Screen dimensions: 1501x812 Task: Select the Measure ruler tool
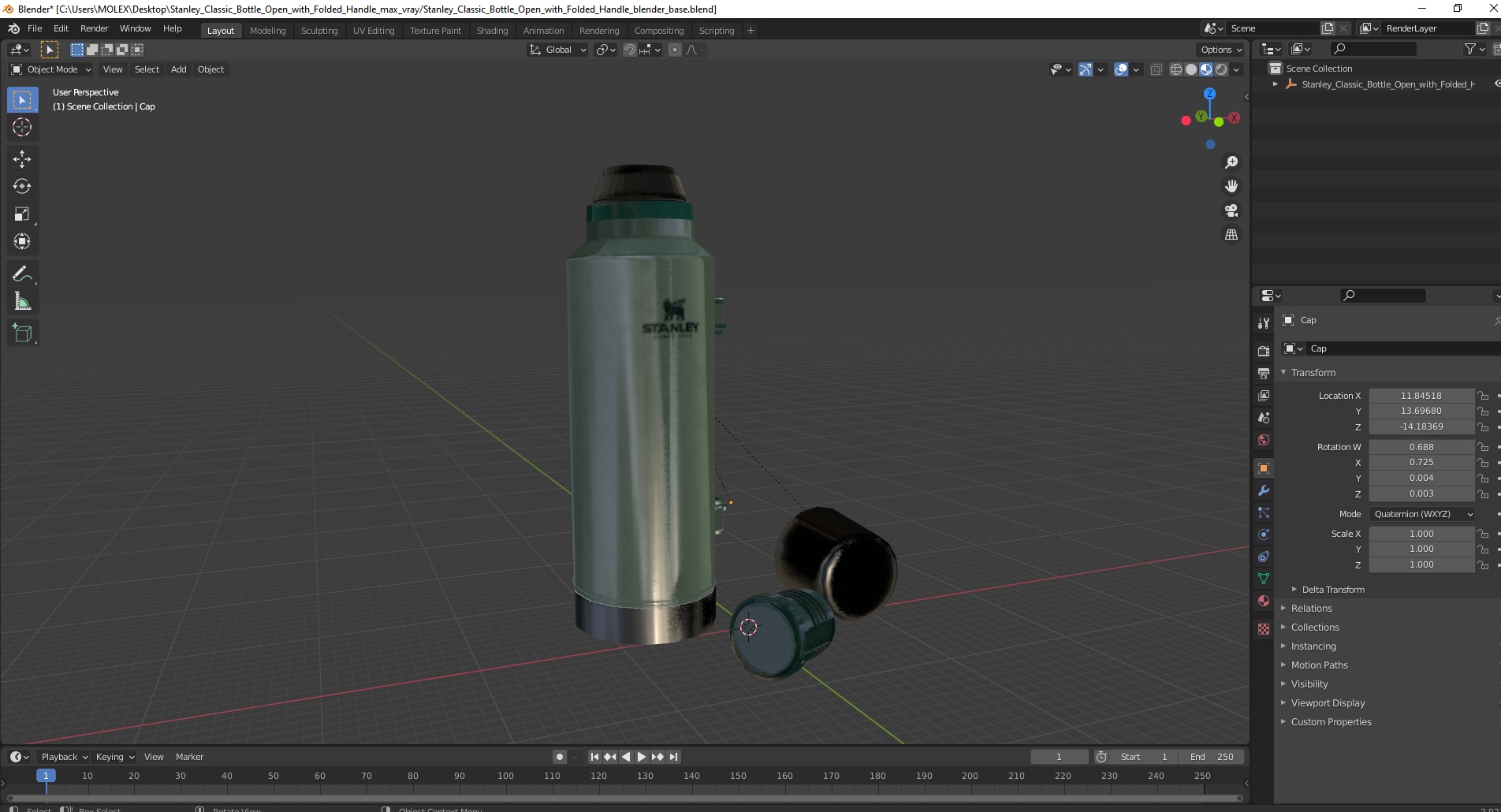tap(22, 302)
